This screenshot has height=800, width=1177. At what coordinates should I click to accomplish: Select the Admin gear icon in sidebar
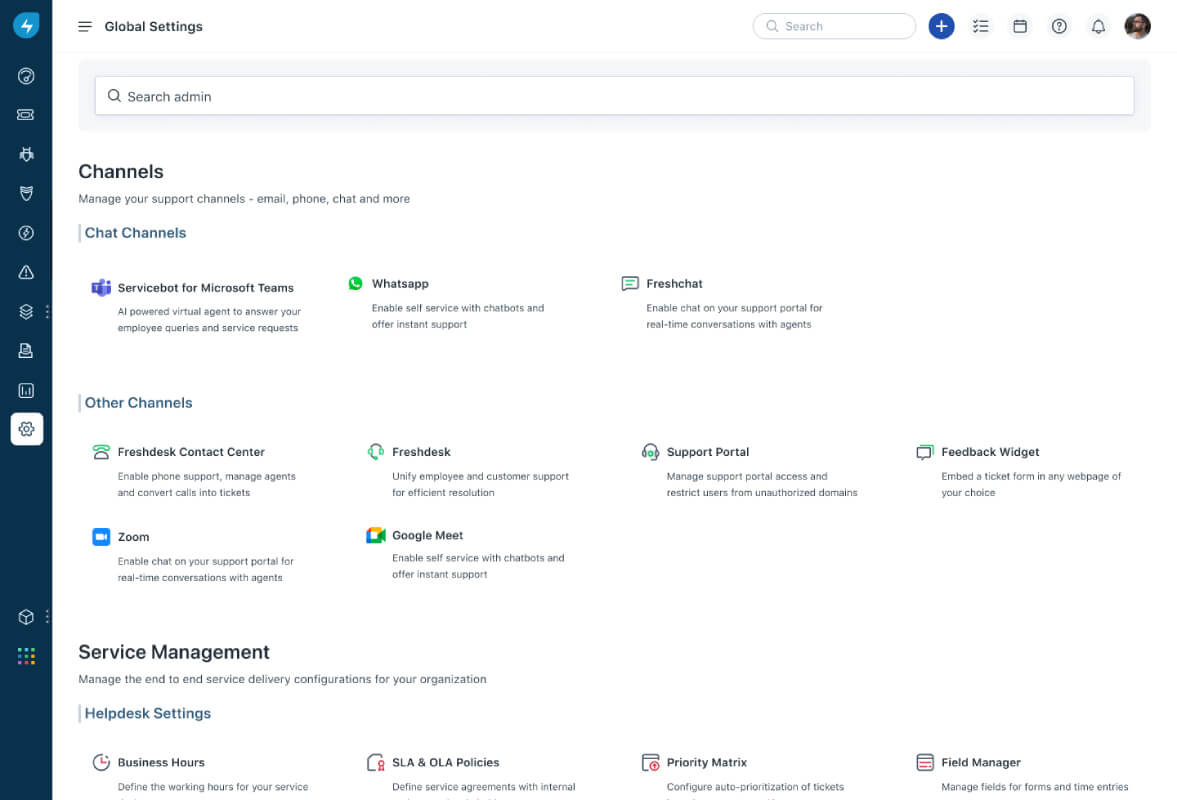26,429
